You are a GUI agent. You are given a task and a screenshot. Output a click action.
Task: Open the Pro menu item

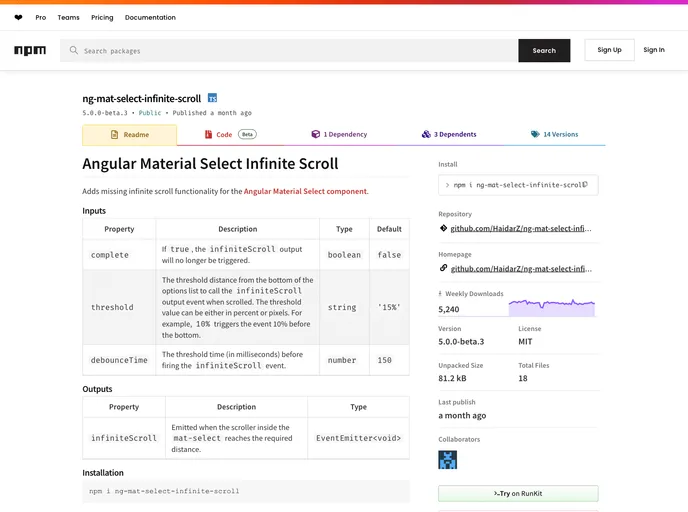[41, 18]
